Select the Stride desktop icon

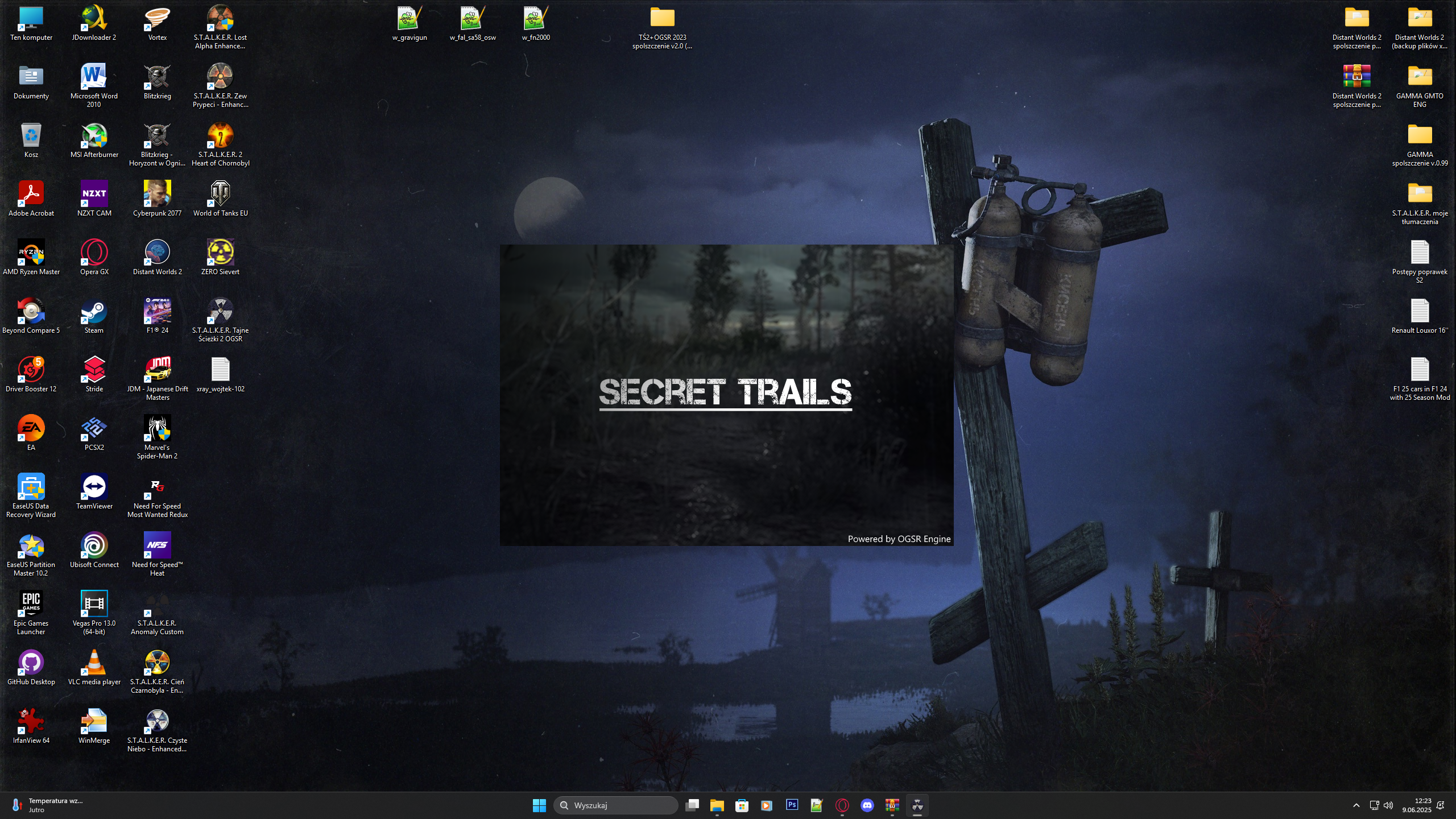pos(94,375)
